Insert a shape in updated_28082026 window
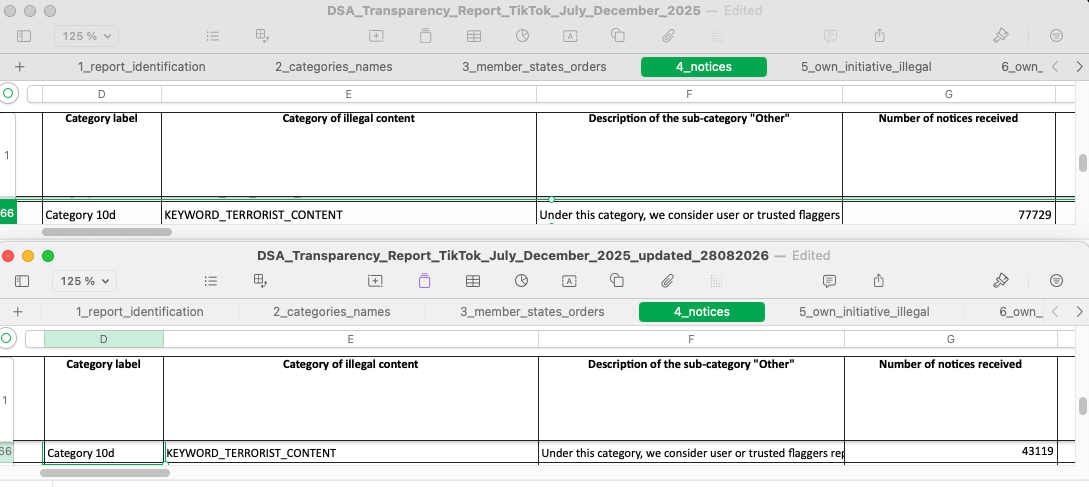The width and height of the screenshot is (1089, 487). [x=617, y=281]
